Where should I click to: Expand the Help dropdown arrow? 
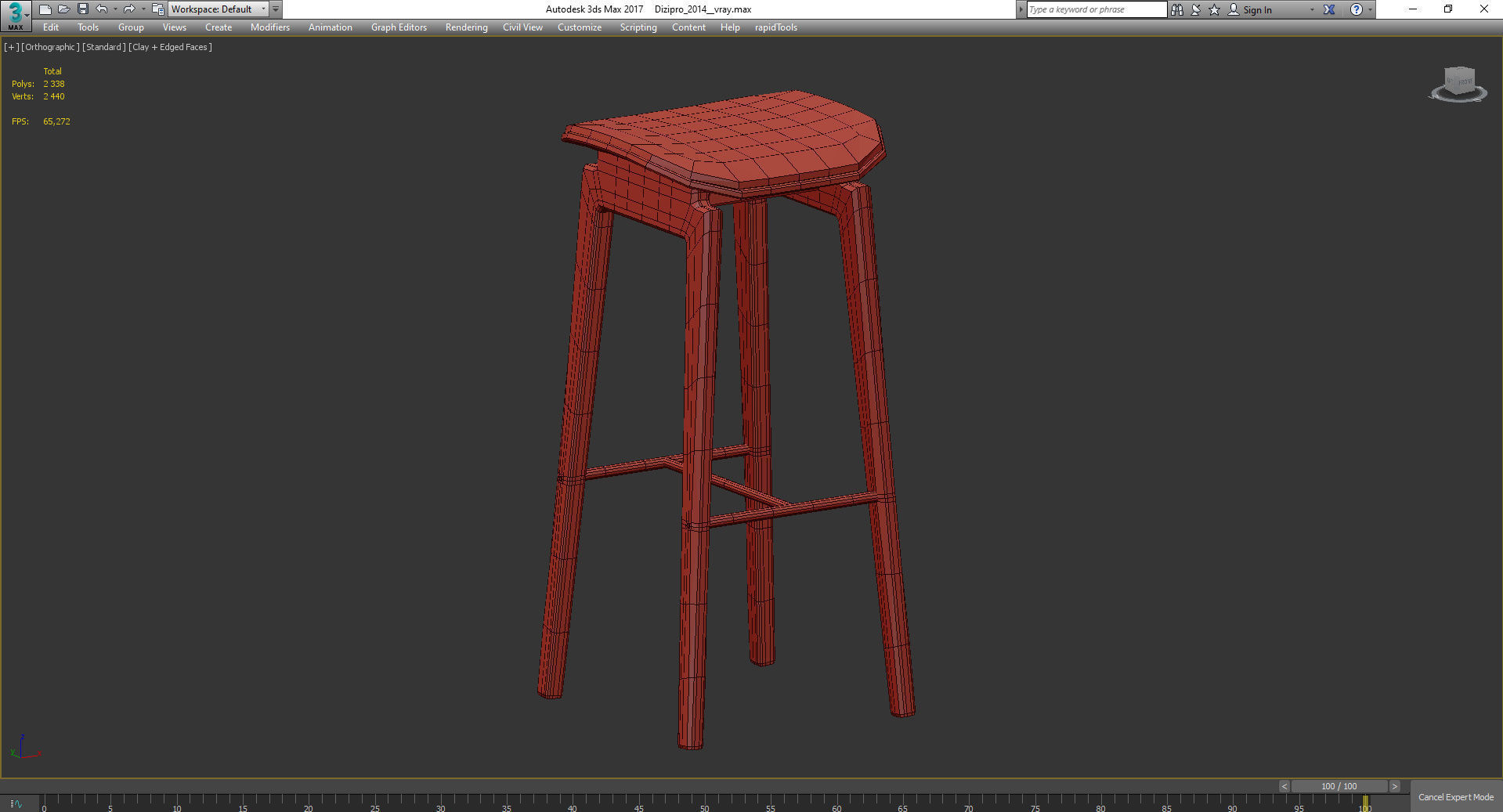pos(1370,9)
